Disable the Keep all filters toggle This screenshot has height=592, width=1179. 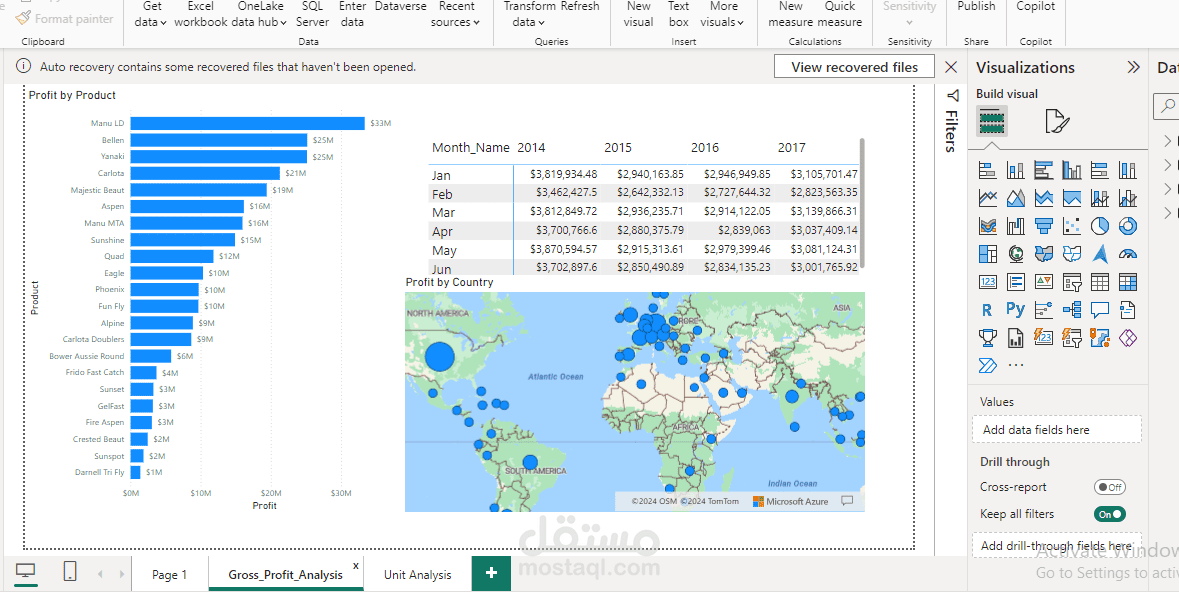(x=1109, y=515)
